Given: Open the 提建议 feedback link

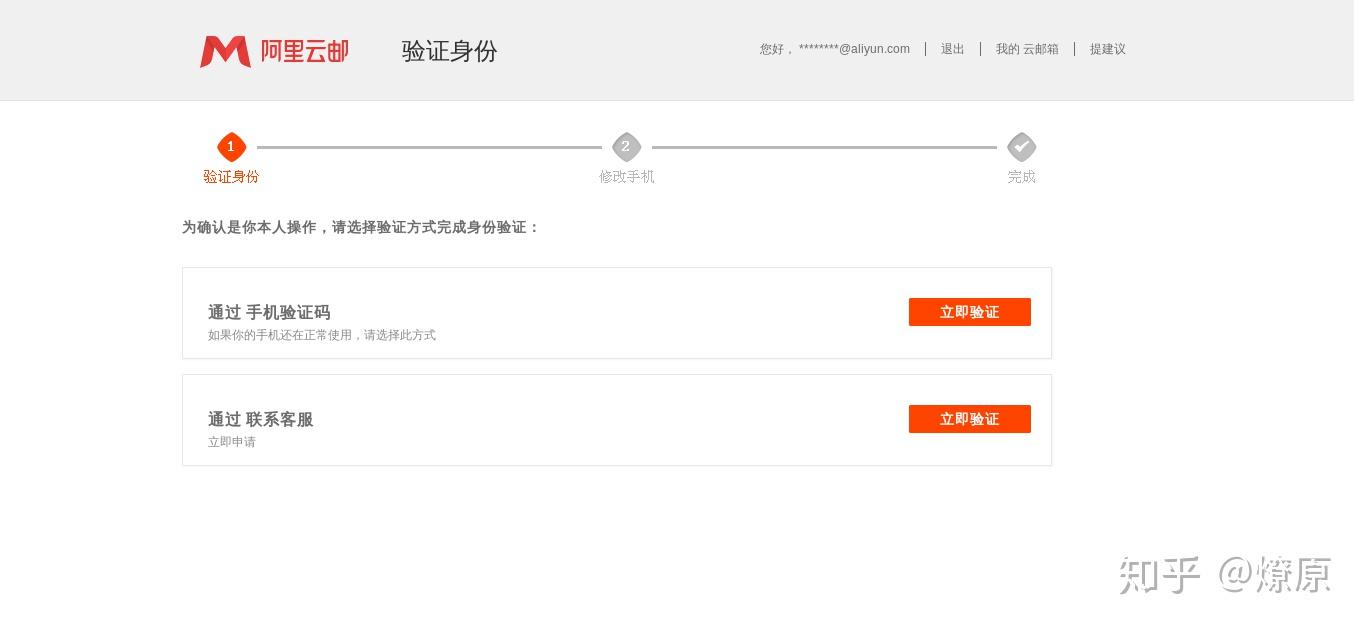Looking at the screenshot, I should tap(1107, 49).
